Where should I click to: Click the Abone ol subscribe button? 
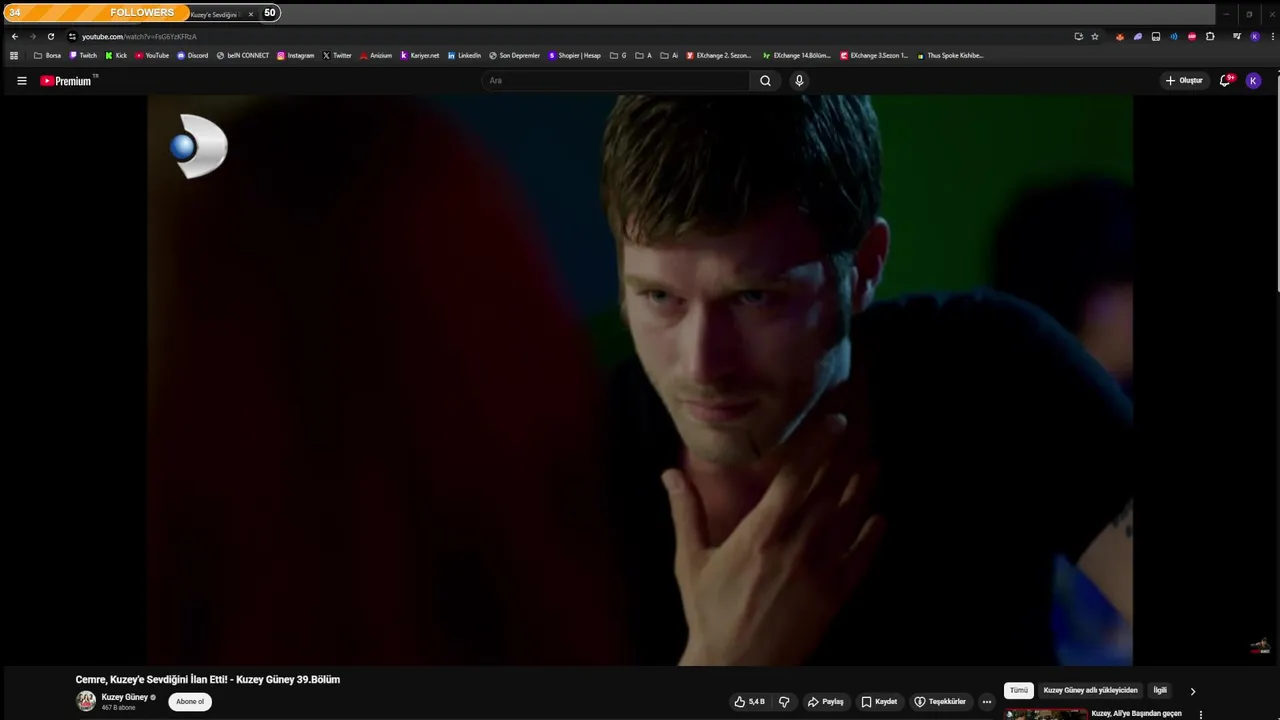(x=190, y=702)
